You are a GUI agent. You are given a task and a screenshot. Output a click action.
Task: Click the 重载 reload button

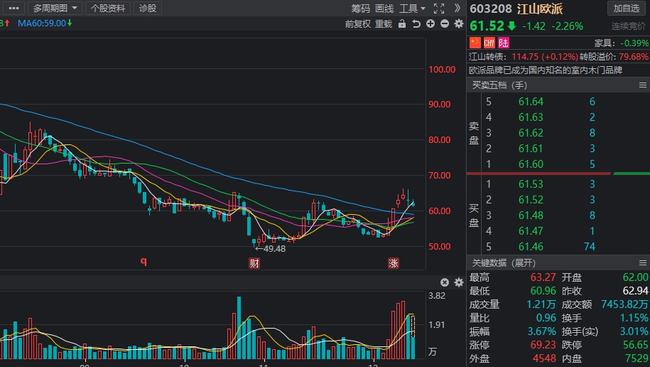(383, 24)
